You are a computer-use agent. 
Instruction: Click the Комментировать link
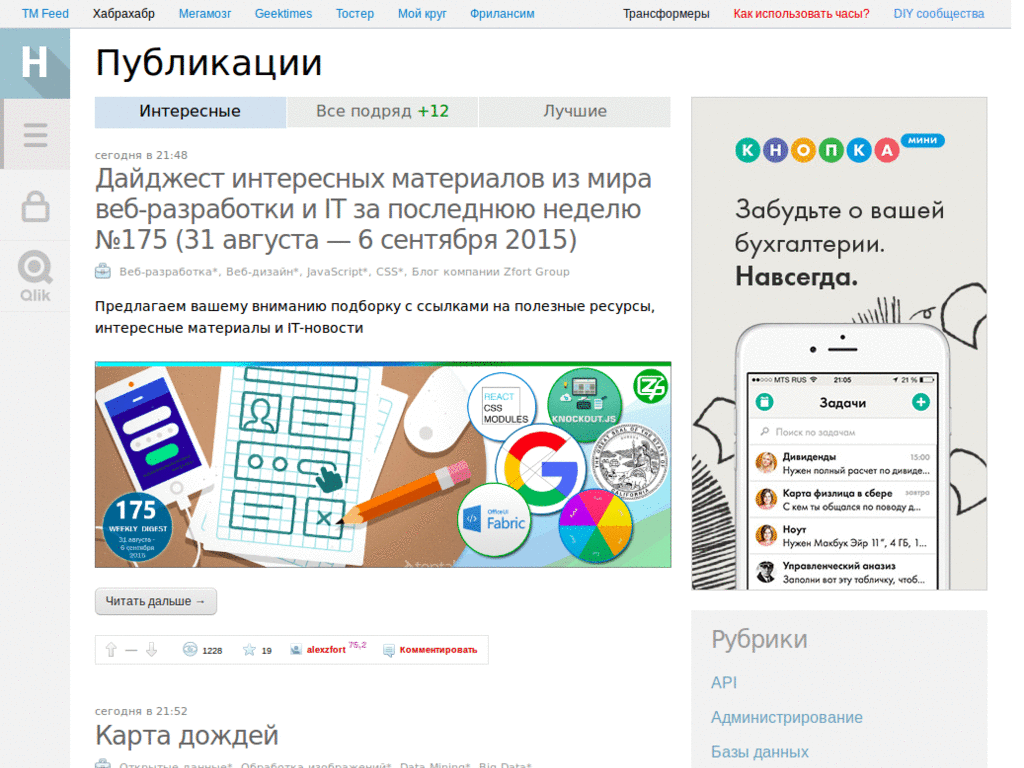point(438,650)
